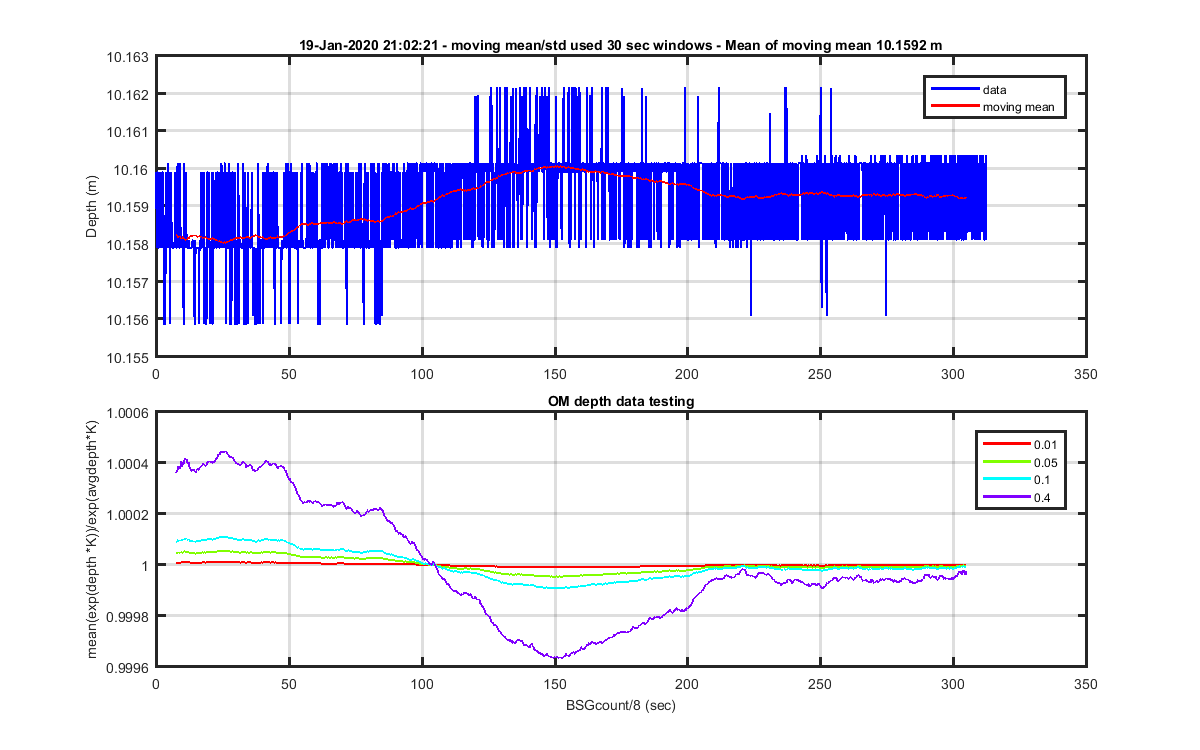
Task: Click the 0.9998 y-axis tick label
Action: 128,617
